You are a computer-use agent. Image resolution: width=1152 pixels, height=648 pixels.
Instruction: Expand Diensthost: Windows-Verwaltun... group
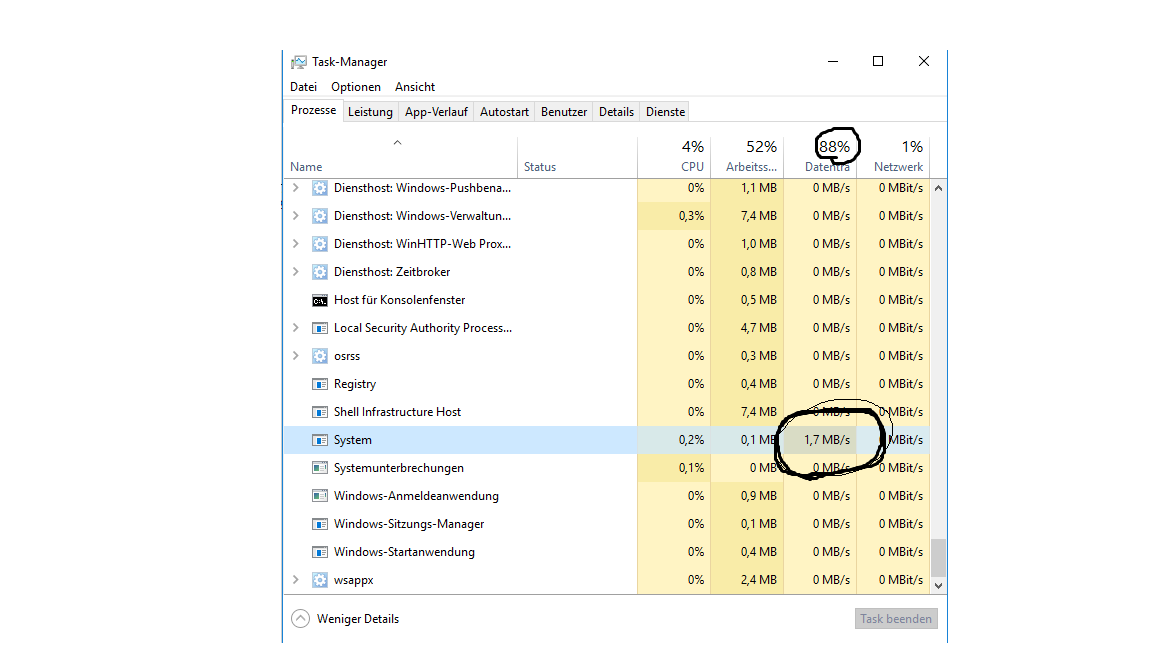coord(295,216)
